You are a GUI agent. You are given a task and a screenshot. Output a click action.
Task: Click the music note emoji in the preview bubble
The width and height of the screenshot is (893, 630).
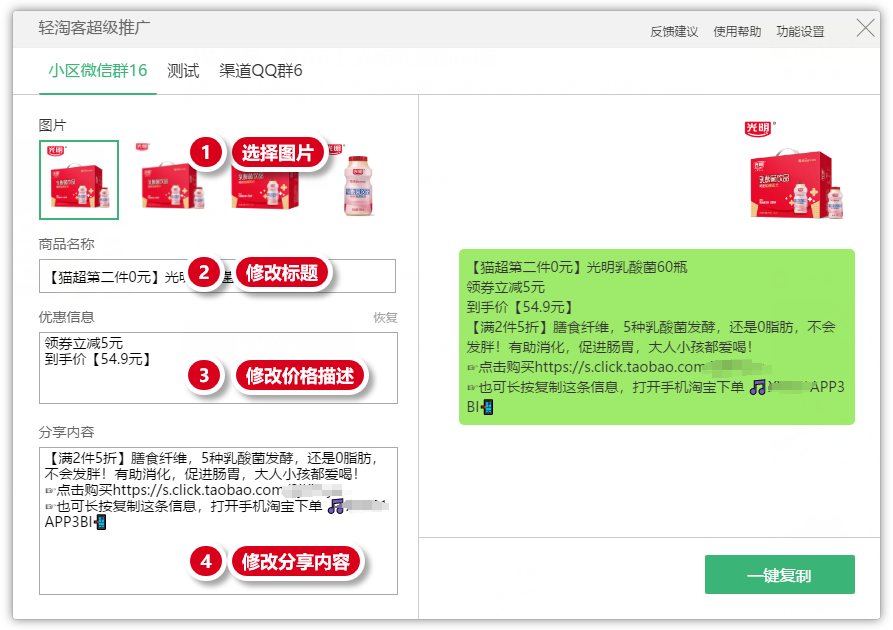click(x=757, y=388)
